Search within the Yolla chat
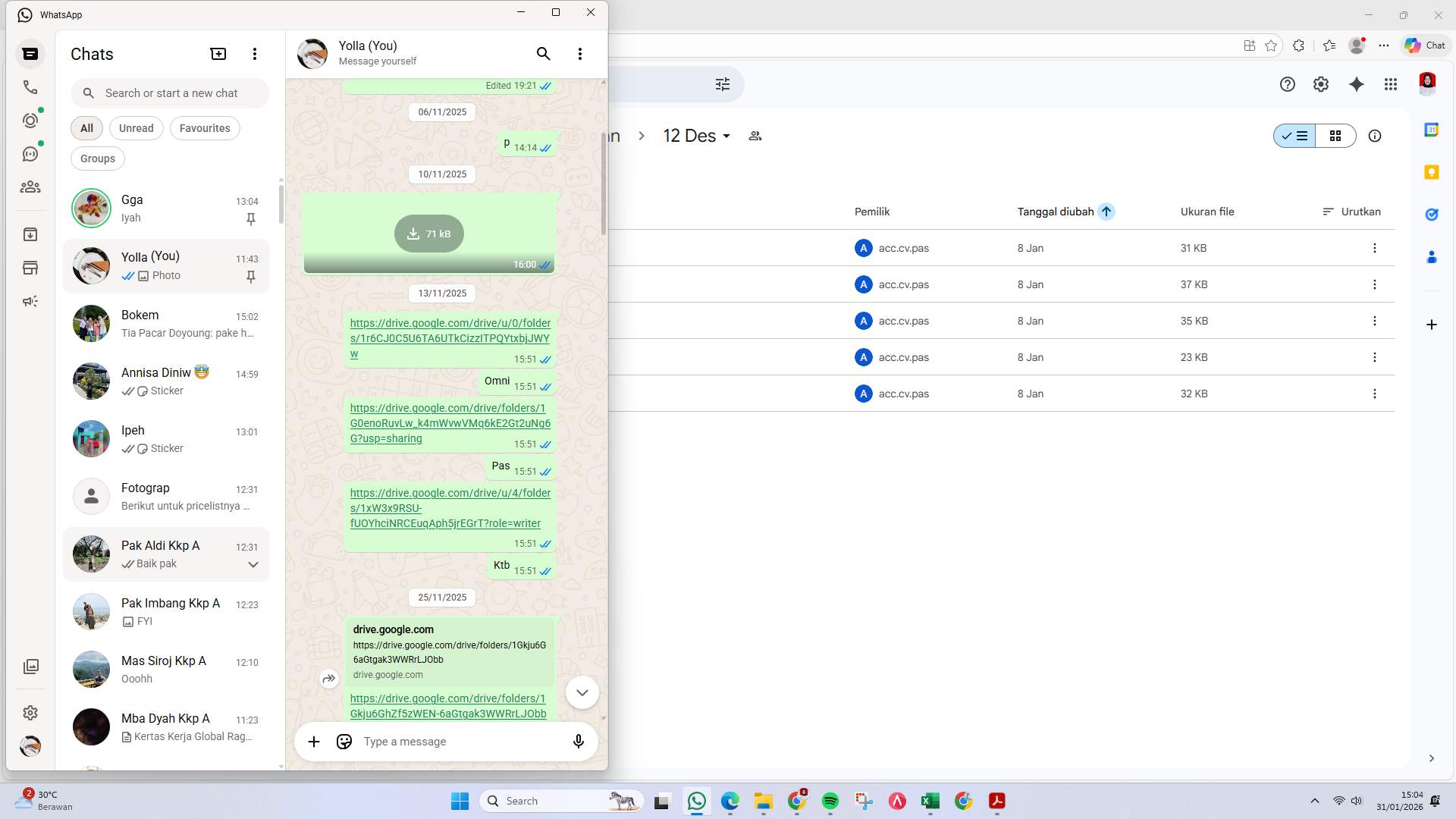The height and width of the screenshot is (819, 1456). (543, 54)
